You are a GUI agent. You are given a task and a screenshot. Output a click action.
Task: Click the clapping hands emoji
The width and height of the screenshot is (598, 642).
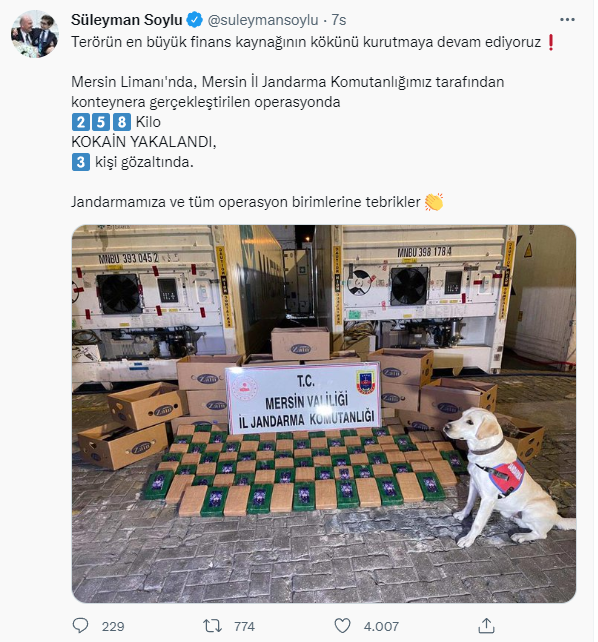click(x=434, y=202)
